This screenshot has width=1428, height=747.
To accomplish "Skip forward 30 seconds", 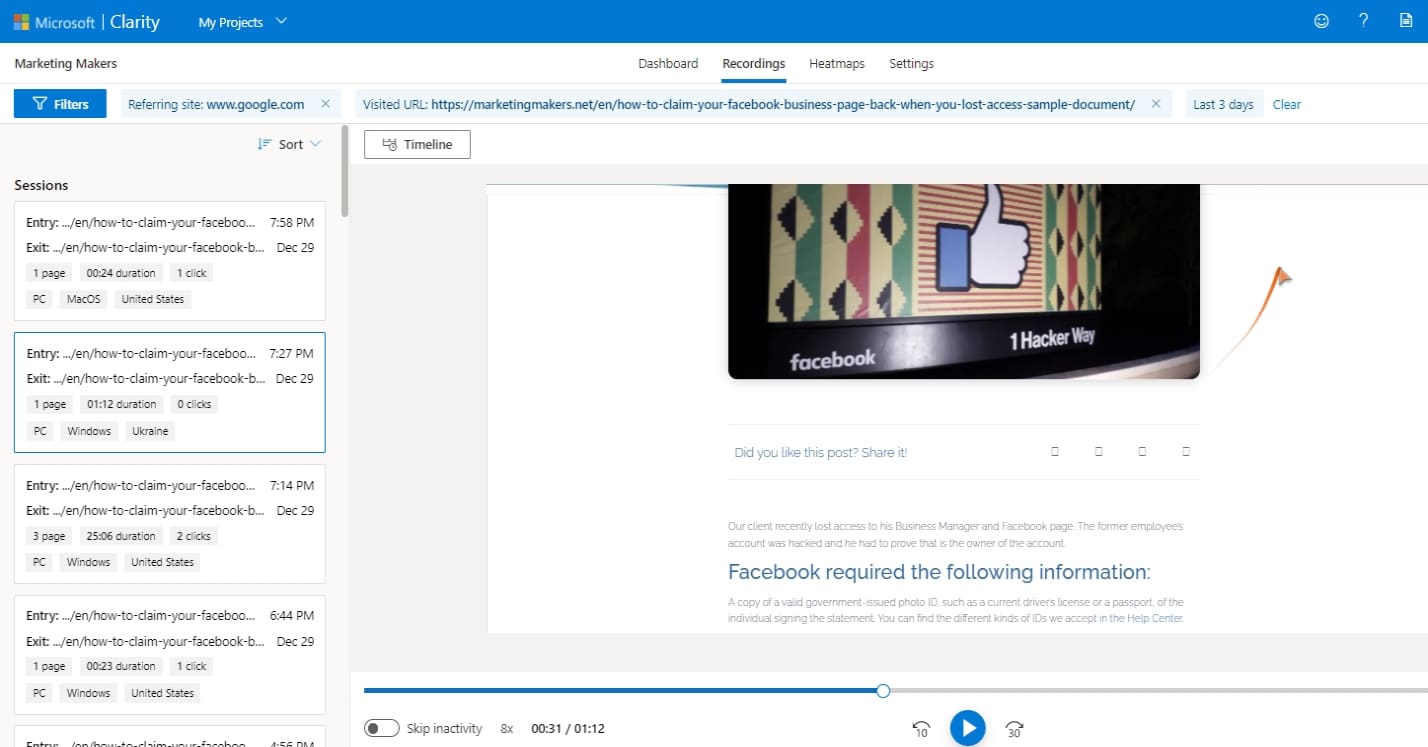I will [x=1014, y=729].
